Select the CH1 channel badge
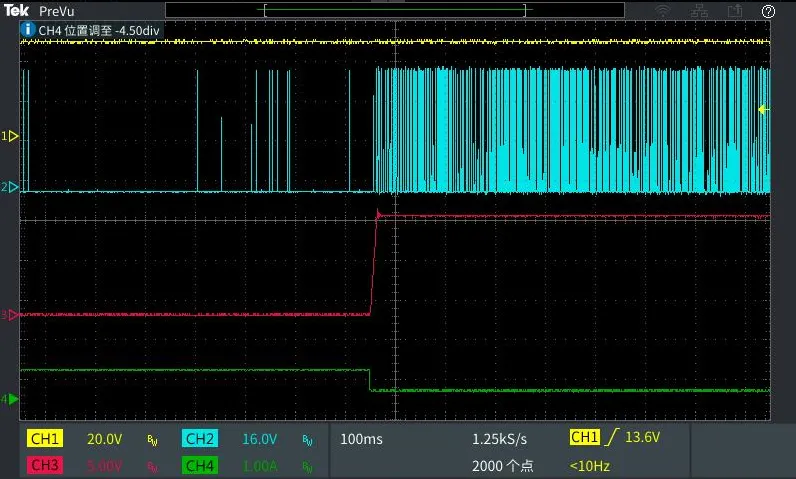Viewport: 796px width, 479px height. [x=45, y=438]
